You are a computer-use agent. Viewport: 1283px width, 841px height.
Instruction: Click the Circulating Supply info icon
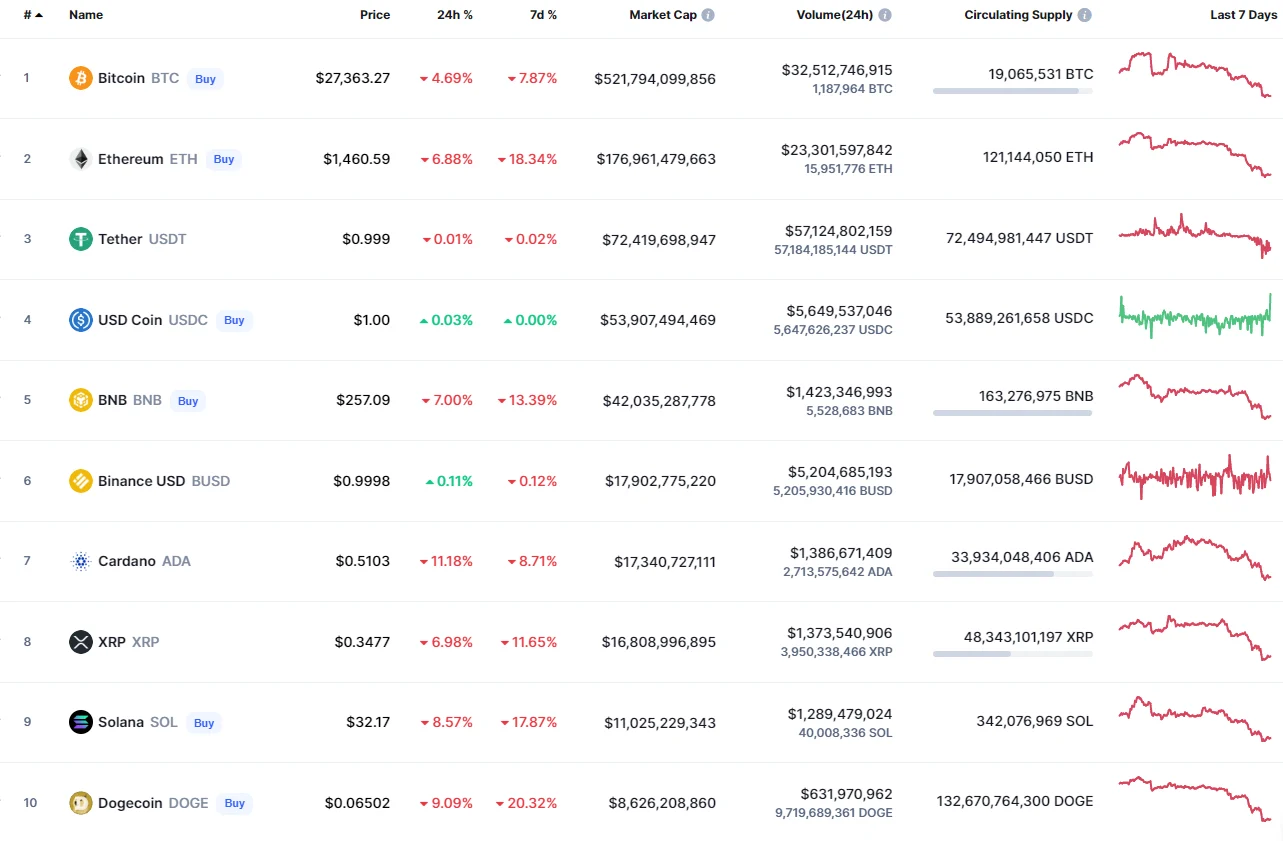(x=1085, y=15)
